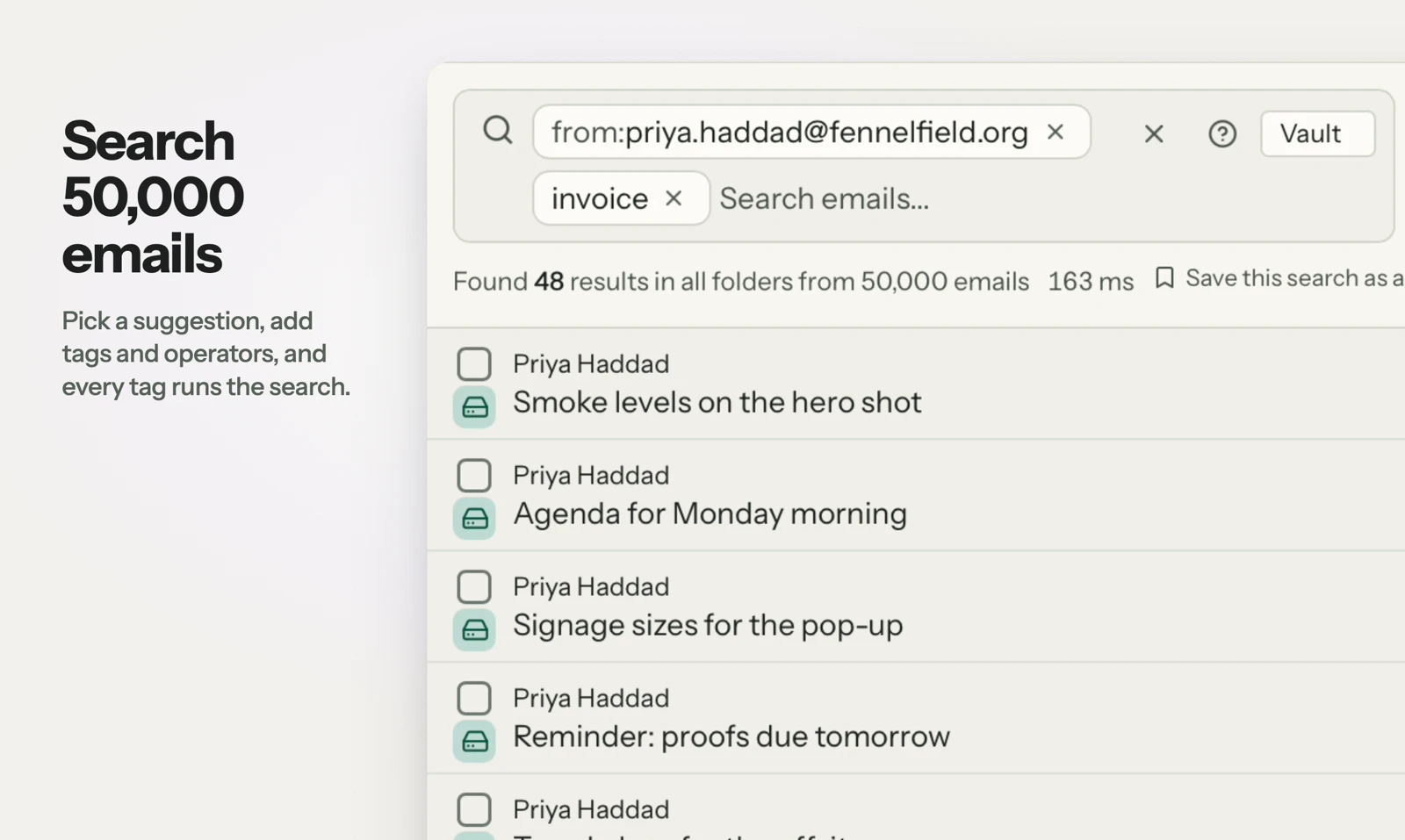Click the invoice tag label
The image size is (1405, 840).
(600, 198)
